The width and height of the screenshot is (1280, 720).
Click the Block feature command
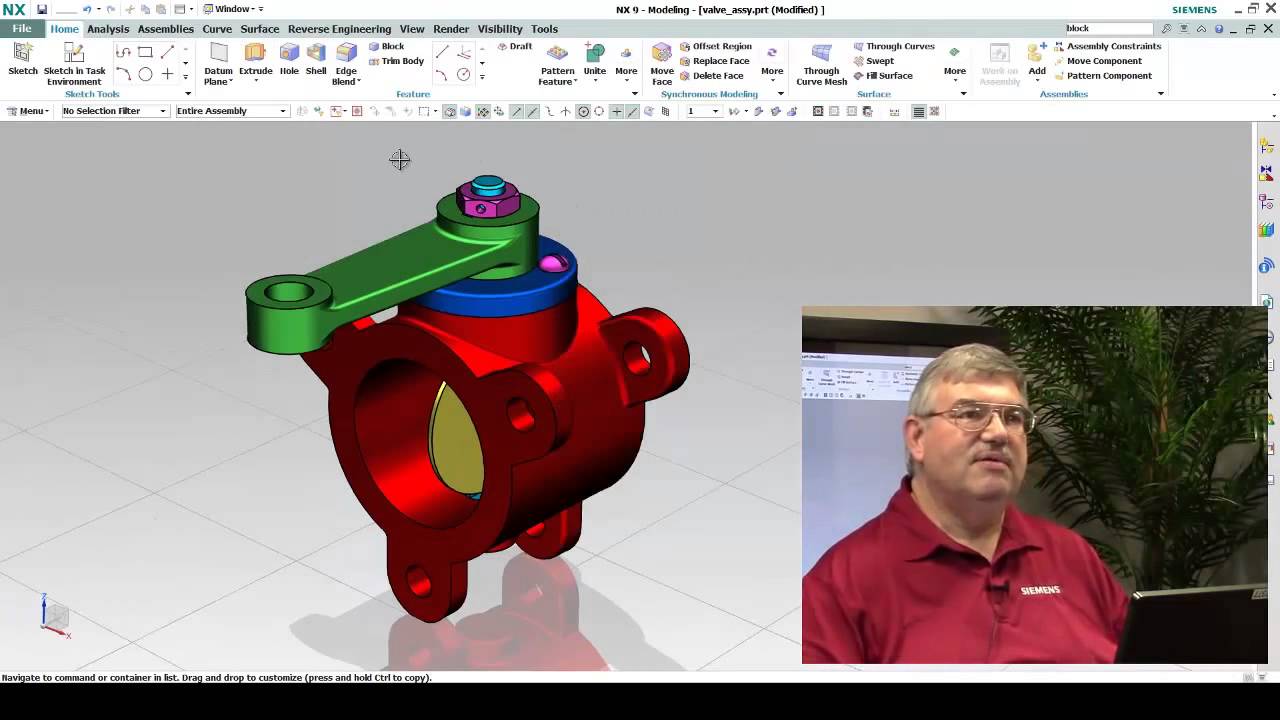coord(386,46)
